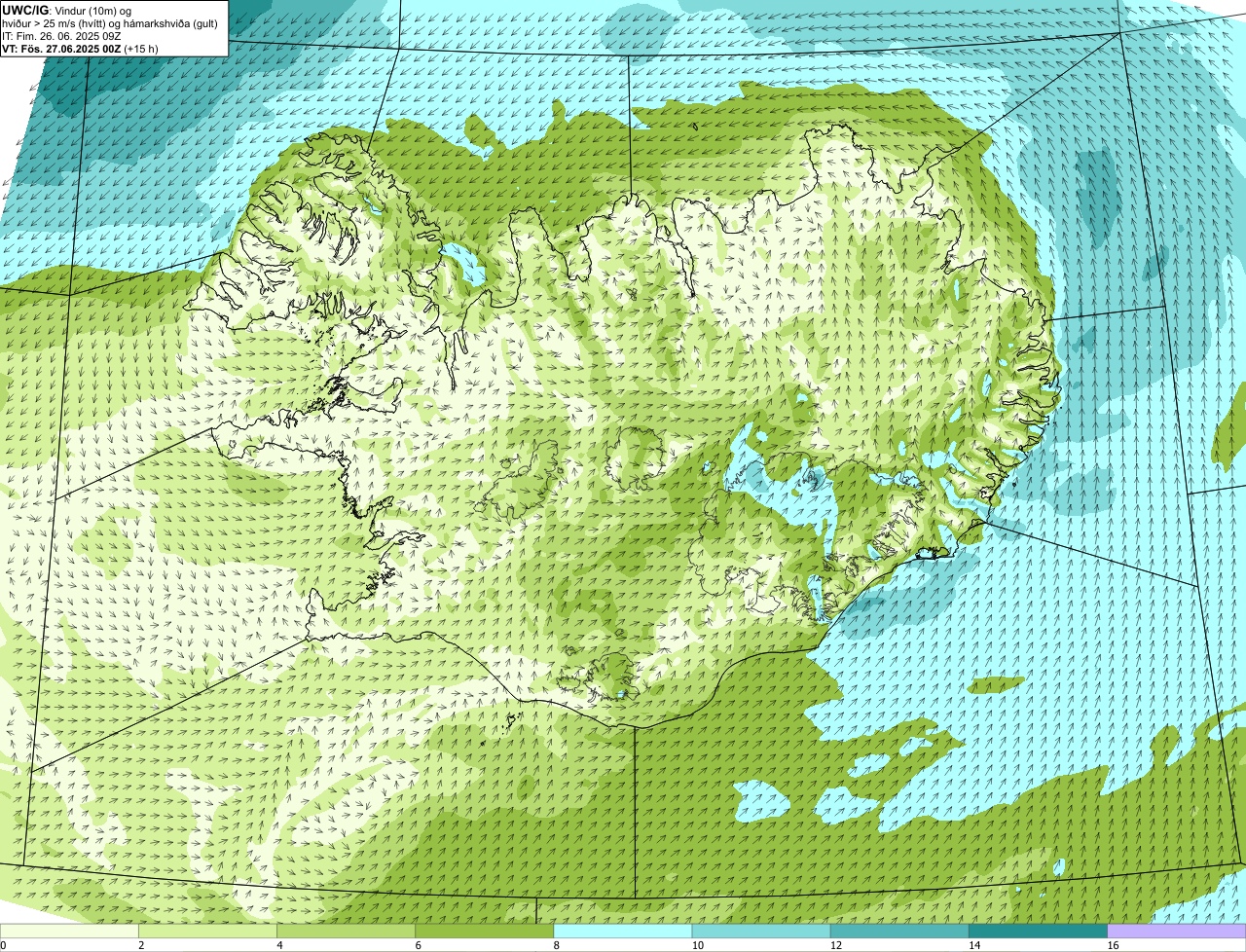The width and height of the screenshot is (1246, 952).
Task: Select the light cyan 8–10 m/s color swatch
Action: (623, 932)
